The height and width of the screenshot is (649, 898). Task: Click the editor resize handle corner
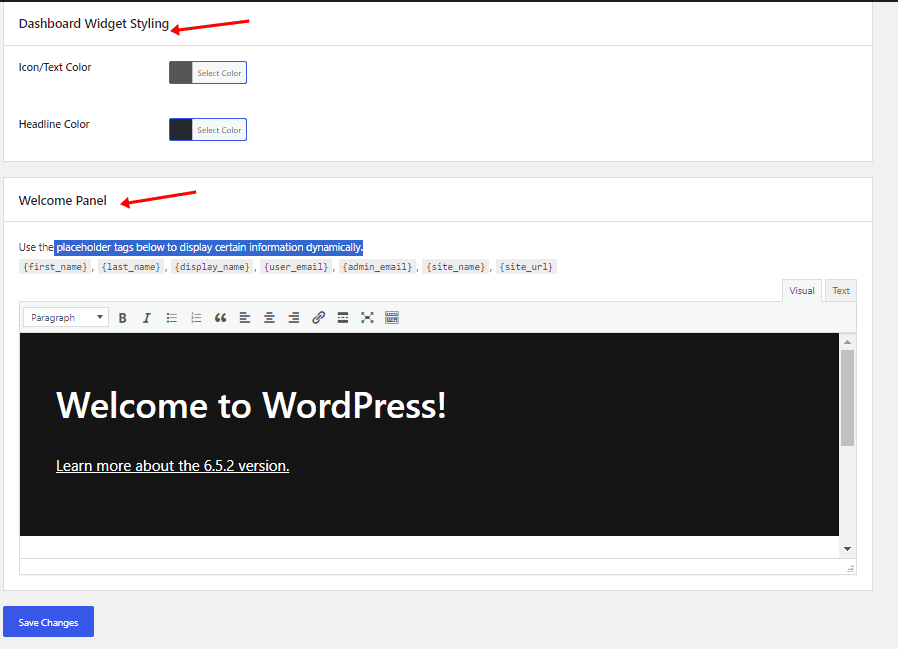click(x=850, y=568)
